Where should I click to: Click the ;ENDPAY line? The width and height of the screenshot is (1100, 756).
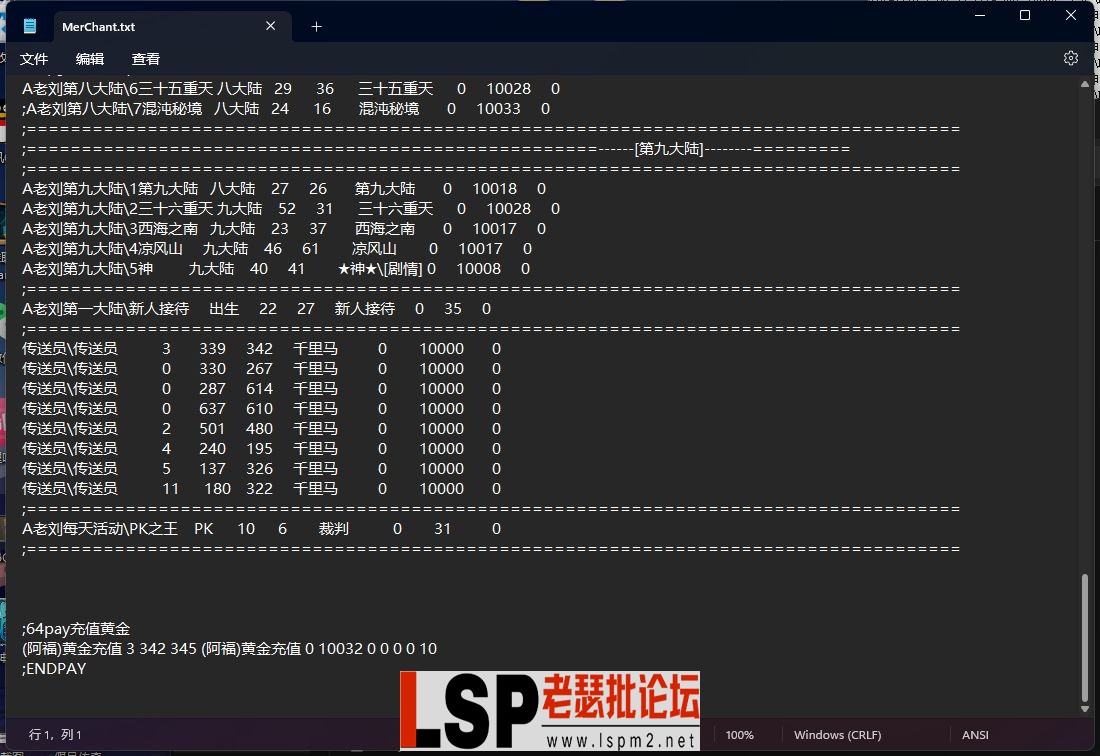54,669
